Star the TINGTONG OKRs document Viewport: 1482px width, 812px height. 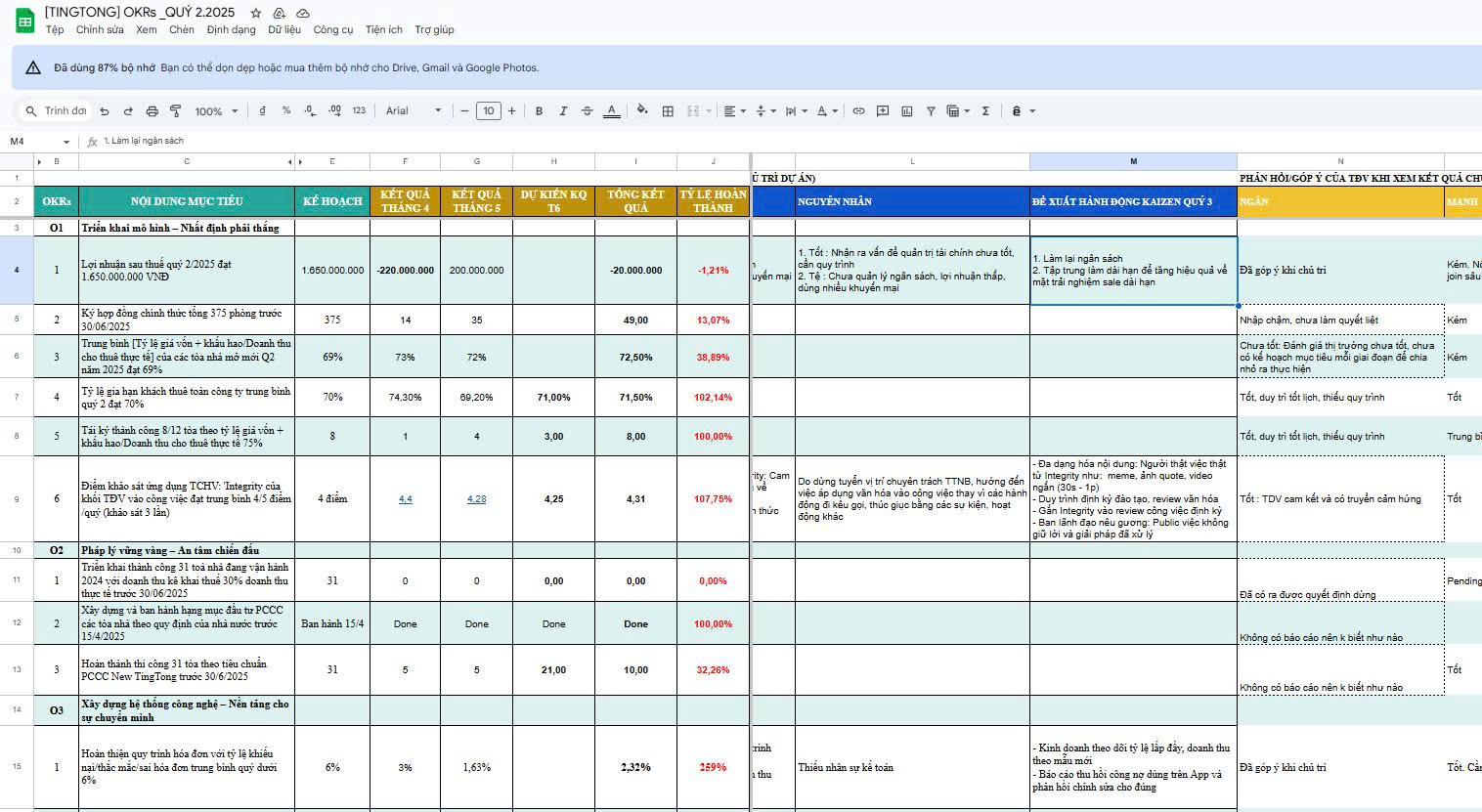coord(256,13)
